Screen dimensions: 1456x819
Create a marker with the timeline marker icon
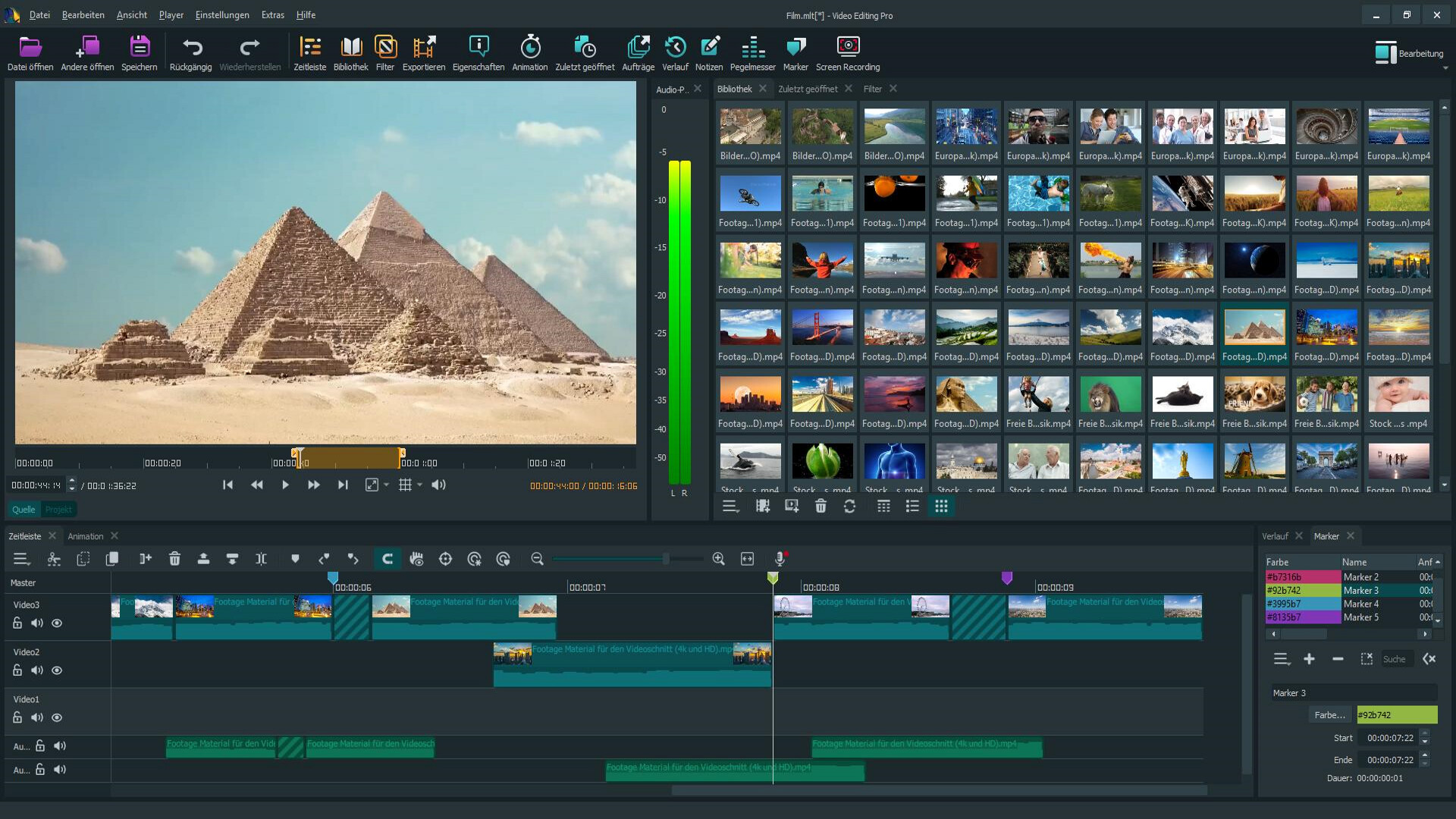[x=295, y=559]
